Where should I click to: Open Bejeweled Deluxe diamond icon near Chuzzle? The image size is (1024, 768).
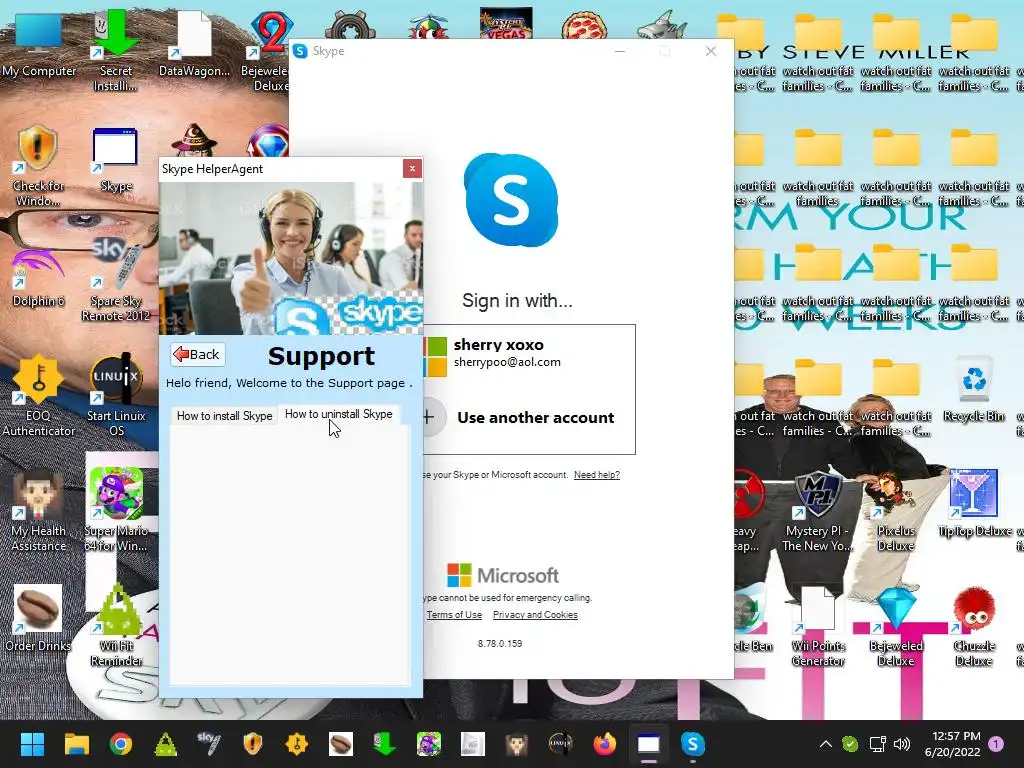click(x=895, y=626)
